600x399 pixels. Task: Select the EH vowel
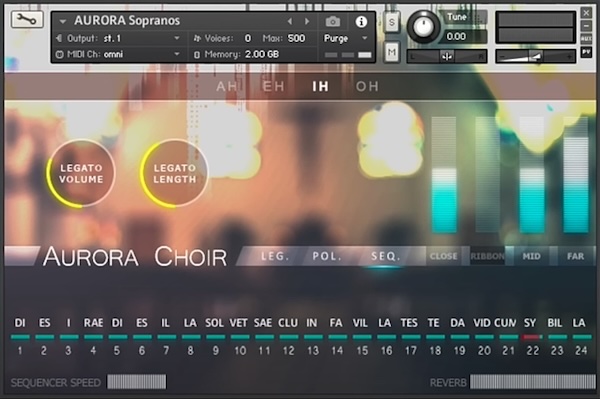tap(274, 86)
